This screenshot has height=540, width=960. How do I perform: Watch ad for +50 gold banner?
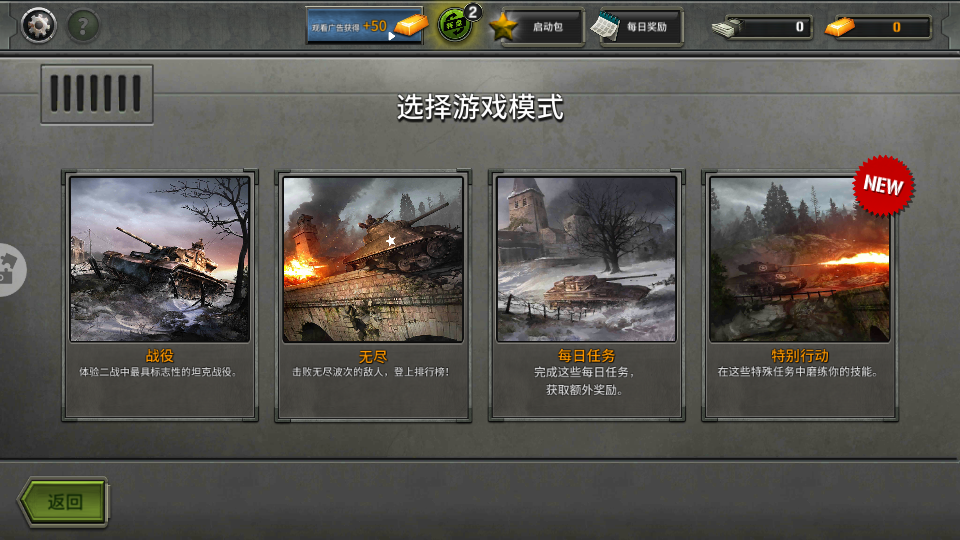point(365,26)
